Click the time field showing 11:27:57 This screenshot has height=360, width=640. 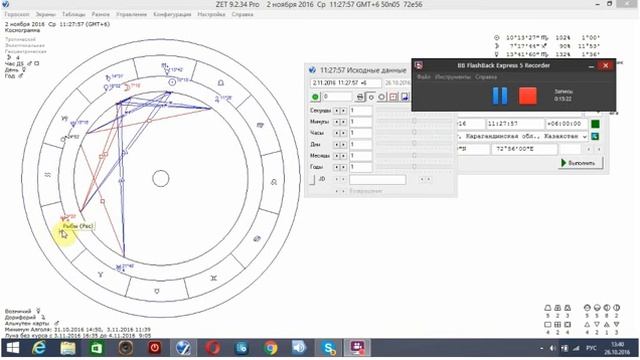coord(516,124)
